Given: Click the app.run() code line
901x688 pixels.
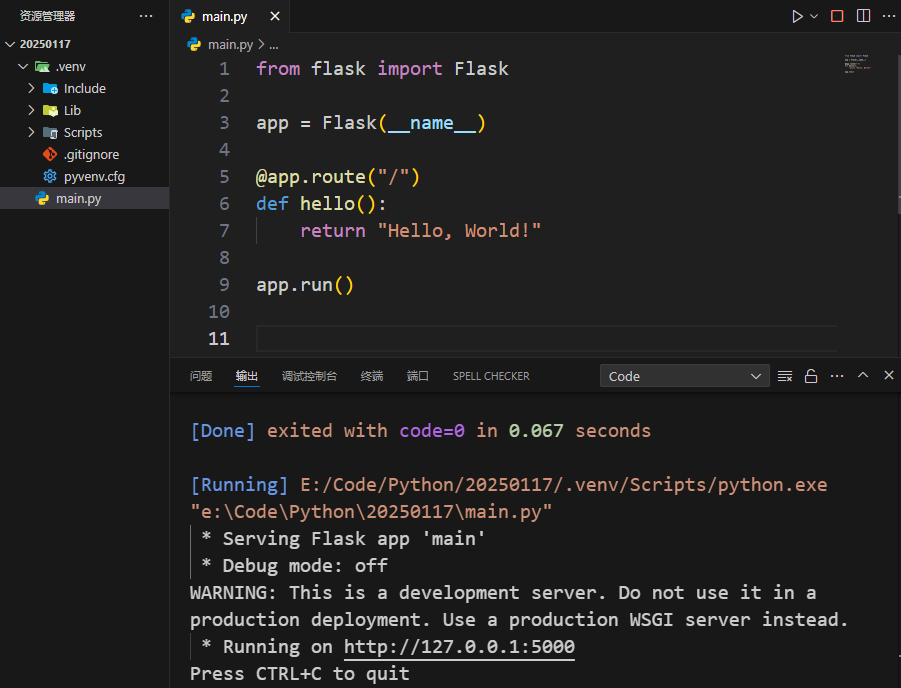Looking at the screenshot, I should click(x=305, y=285).
